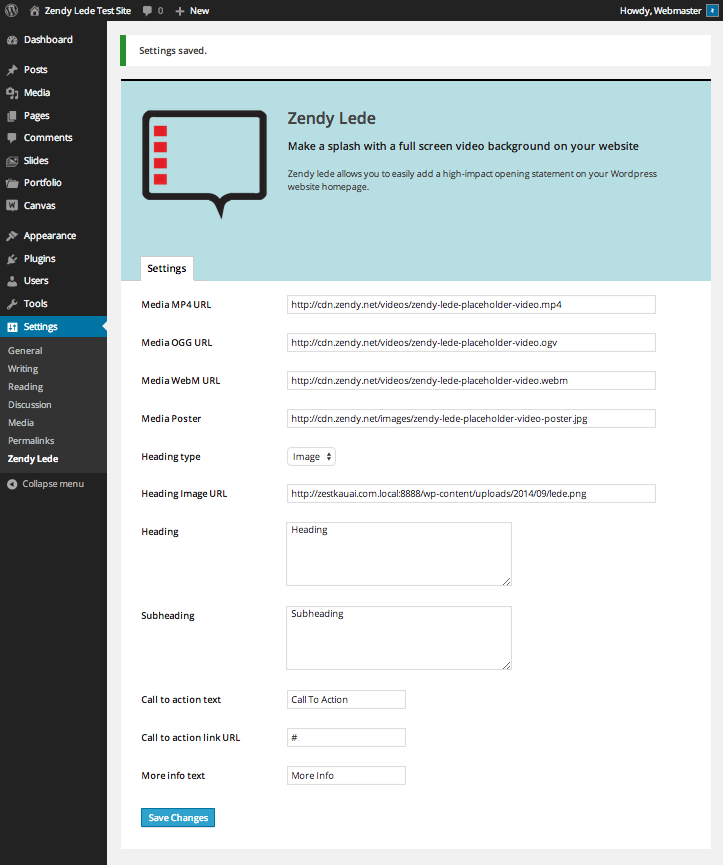Open the General settings submenu

point(25,351)
